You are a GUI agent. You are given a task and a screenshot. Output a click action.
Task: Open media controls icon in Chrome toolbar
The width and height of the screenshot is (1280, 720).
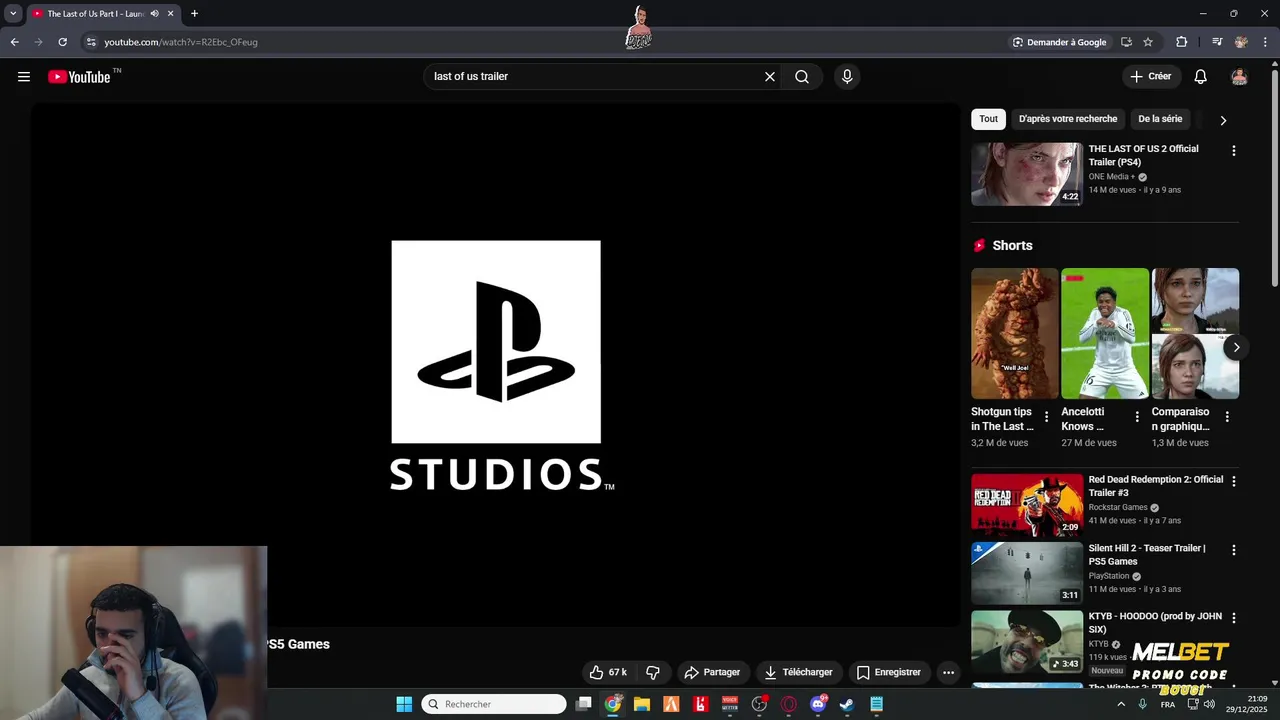click(1217, 42)
